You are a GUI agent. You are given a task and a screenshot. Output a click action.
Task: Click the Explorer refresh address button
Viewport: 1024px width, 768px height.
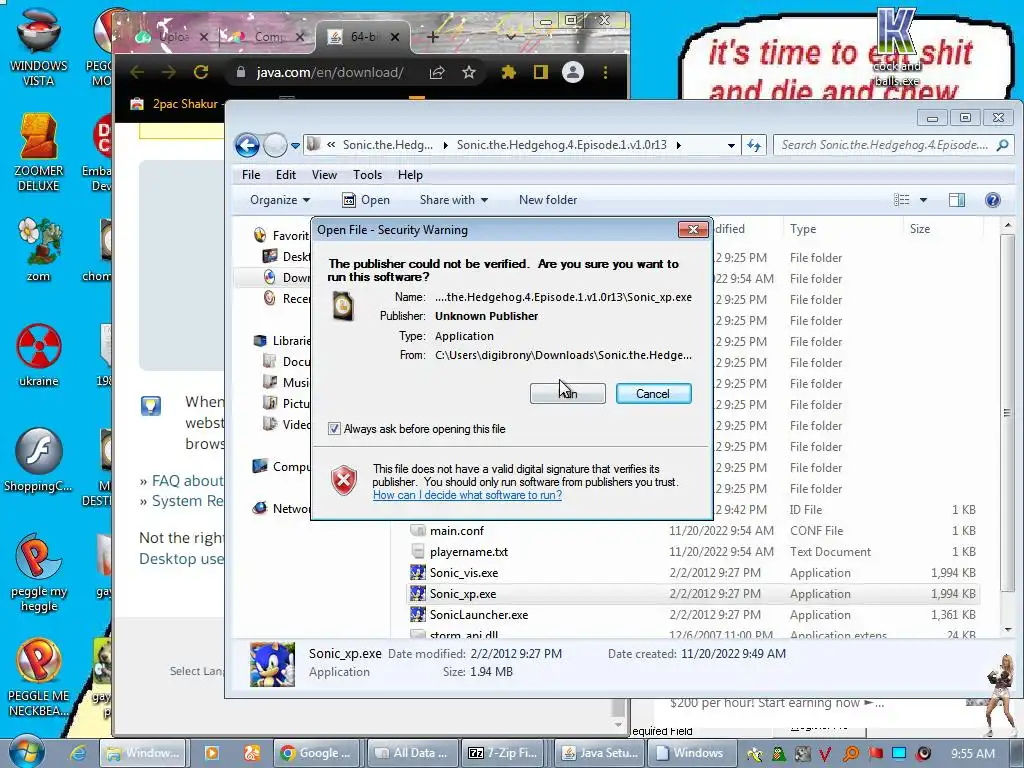coord(754,145)
